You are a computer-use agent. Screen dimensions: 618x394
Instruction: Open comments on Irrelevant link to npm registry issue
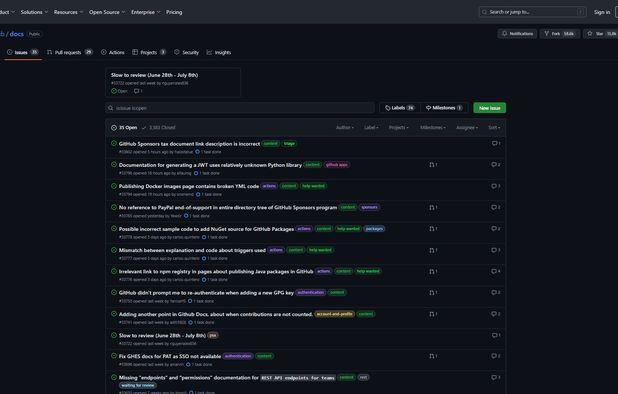coord(496,271)
